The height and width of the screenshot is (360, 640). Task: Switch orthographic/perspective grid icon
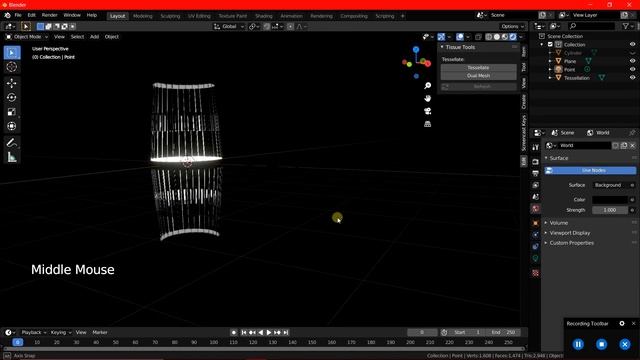427,124
